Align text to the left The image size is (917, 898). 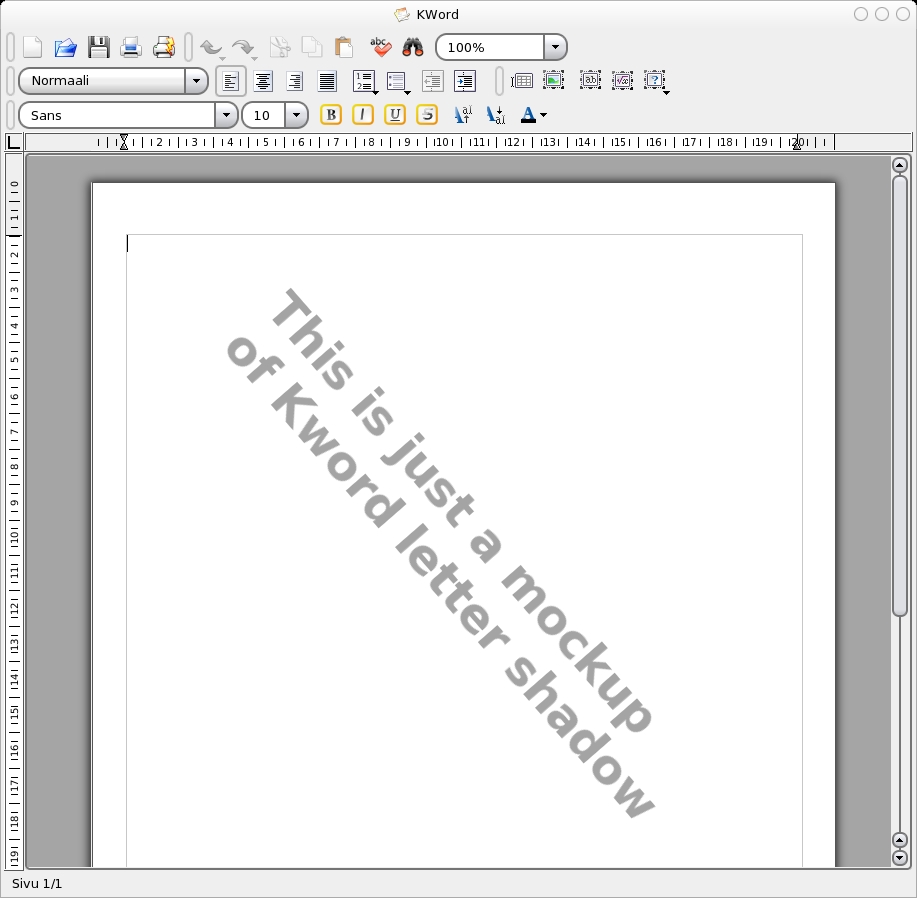click(x=231, y=81)
